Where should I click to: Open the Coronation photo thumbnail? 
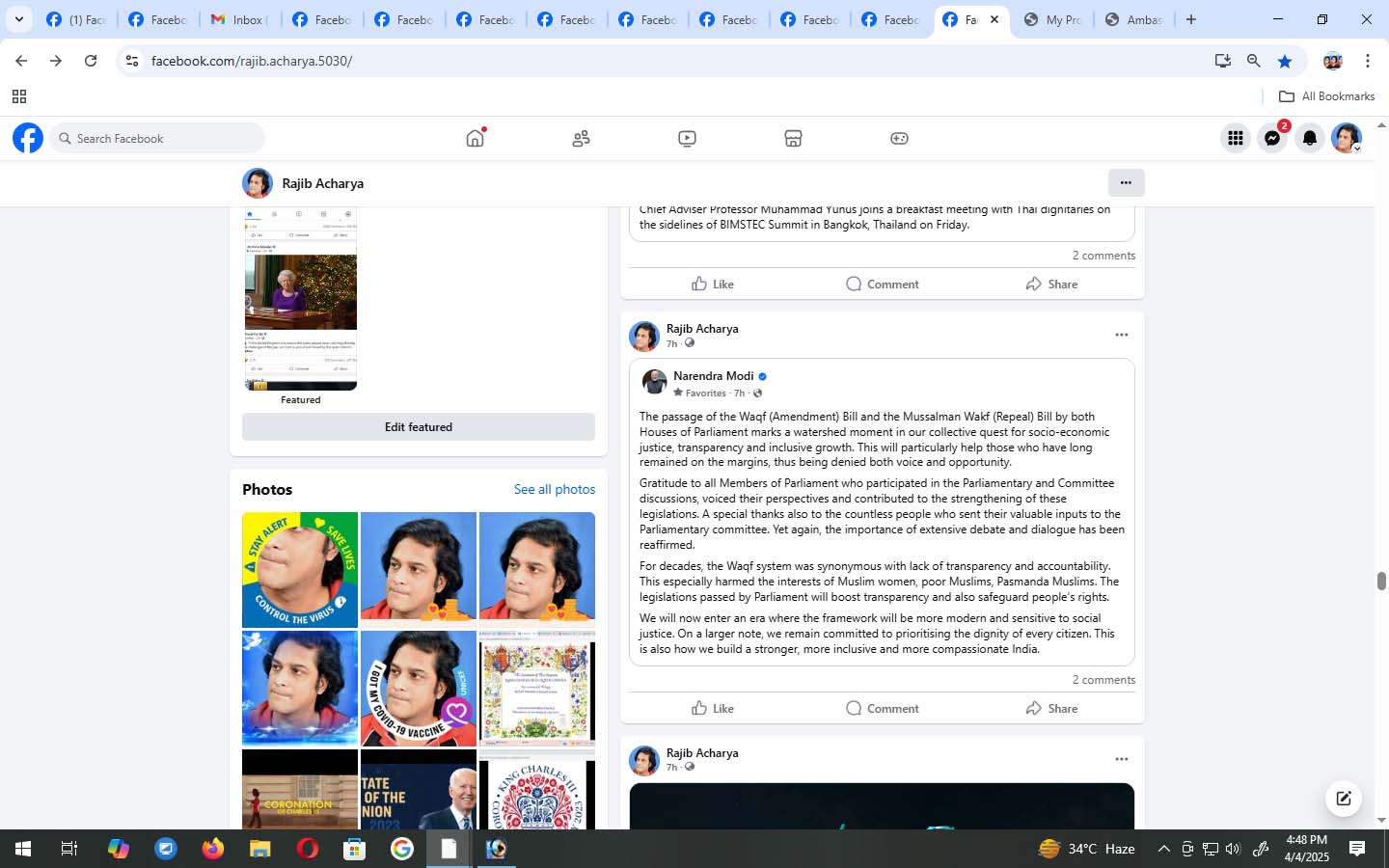(300, 789)
